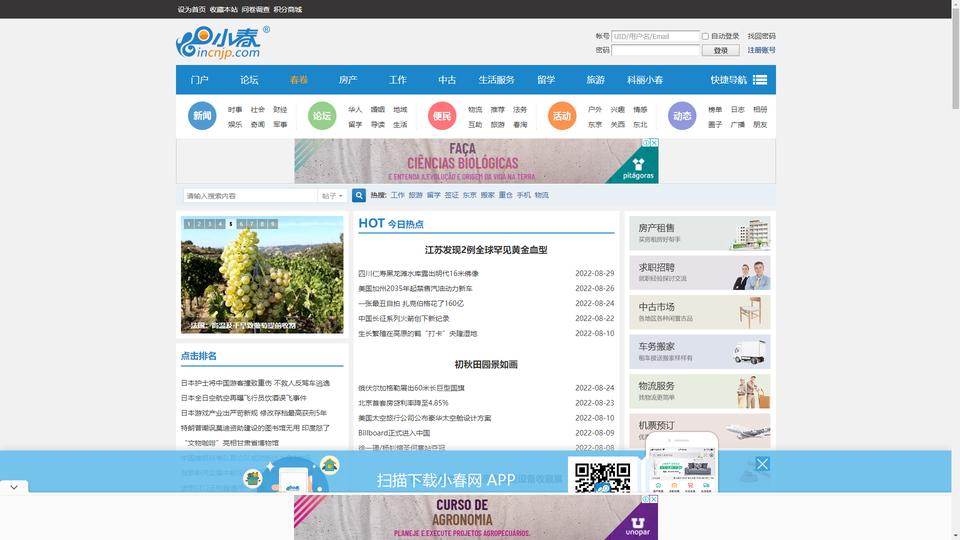This screenshot has height=540, width=960.
Task: Click the QR code in download banner
Action: pyautogui.click(x=602, y=478)
